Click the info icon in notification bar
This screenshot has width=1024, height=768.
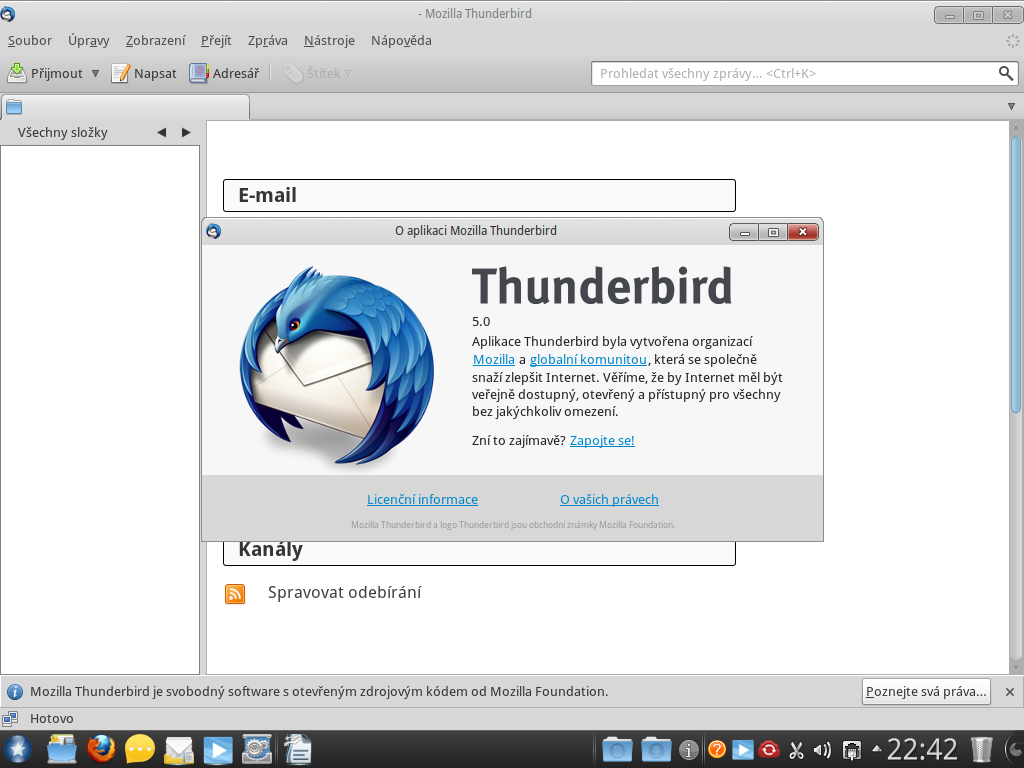click(14, 692)
